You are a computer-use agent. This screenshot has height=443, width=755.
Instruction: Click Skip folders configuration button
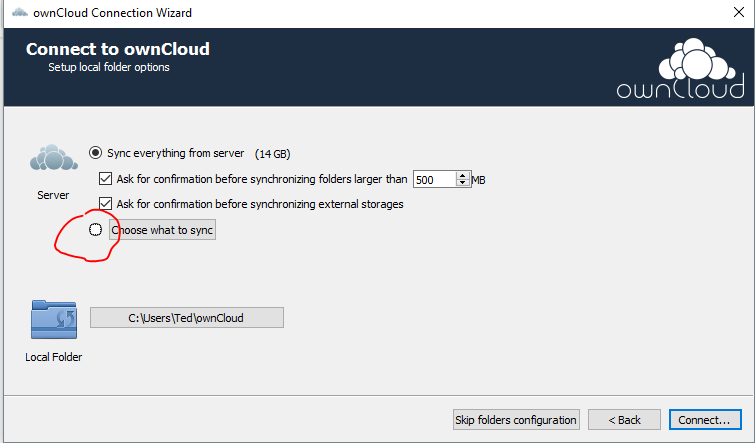coord(516,420)
